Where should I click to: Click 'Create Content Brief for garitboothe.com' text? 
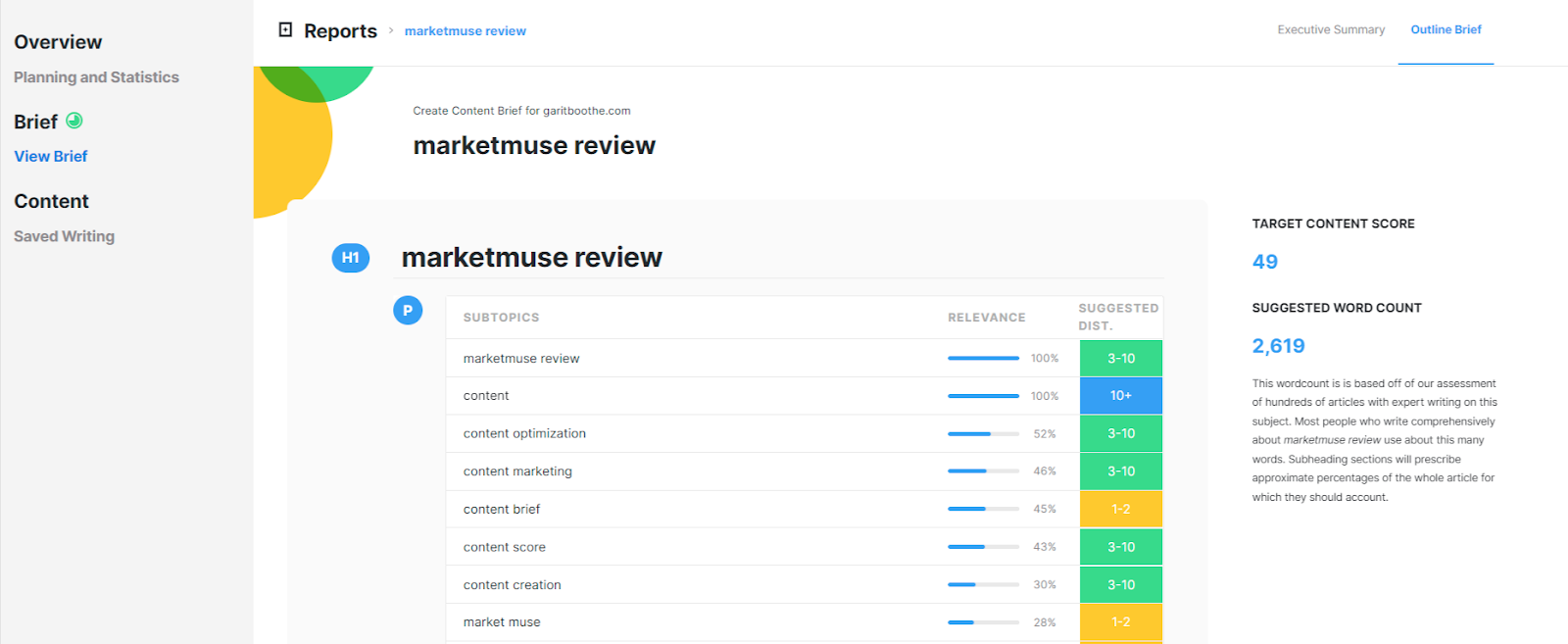(x=521, y=111)
